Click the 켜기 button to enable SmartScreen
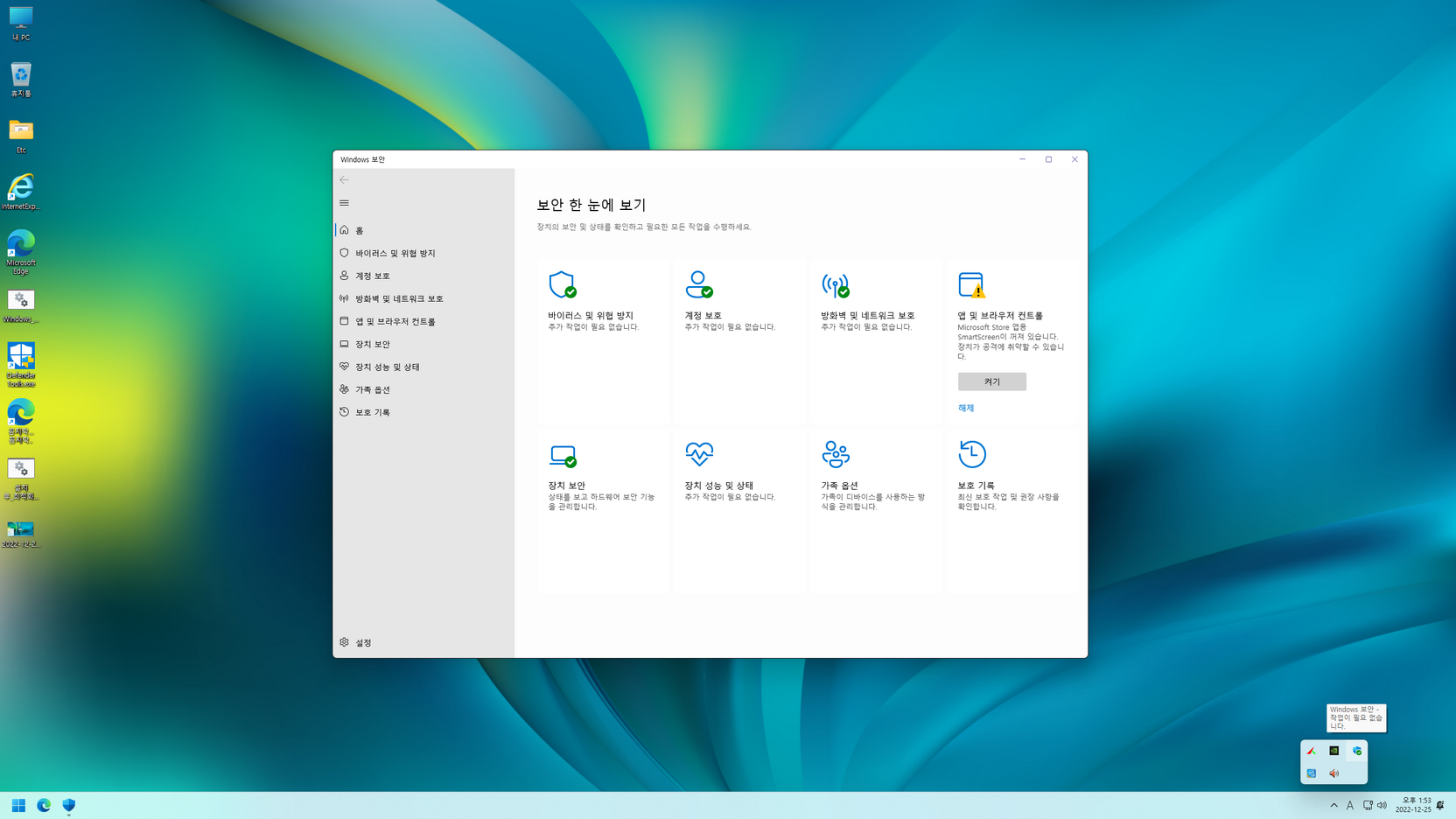 click(991, 381)
